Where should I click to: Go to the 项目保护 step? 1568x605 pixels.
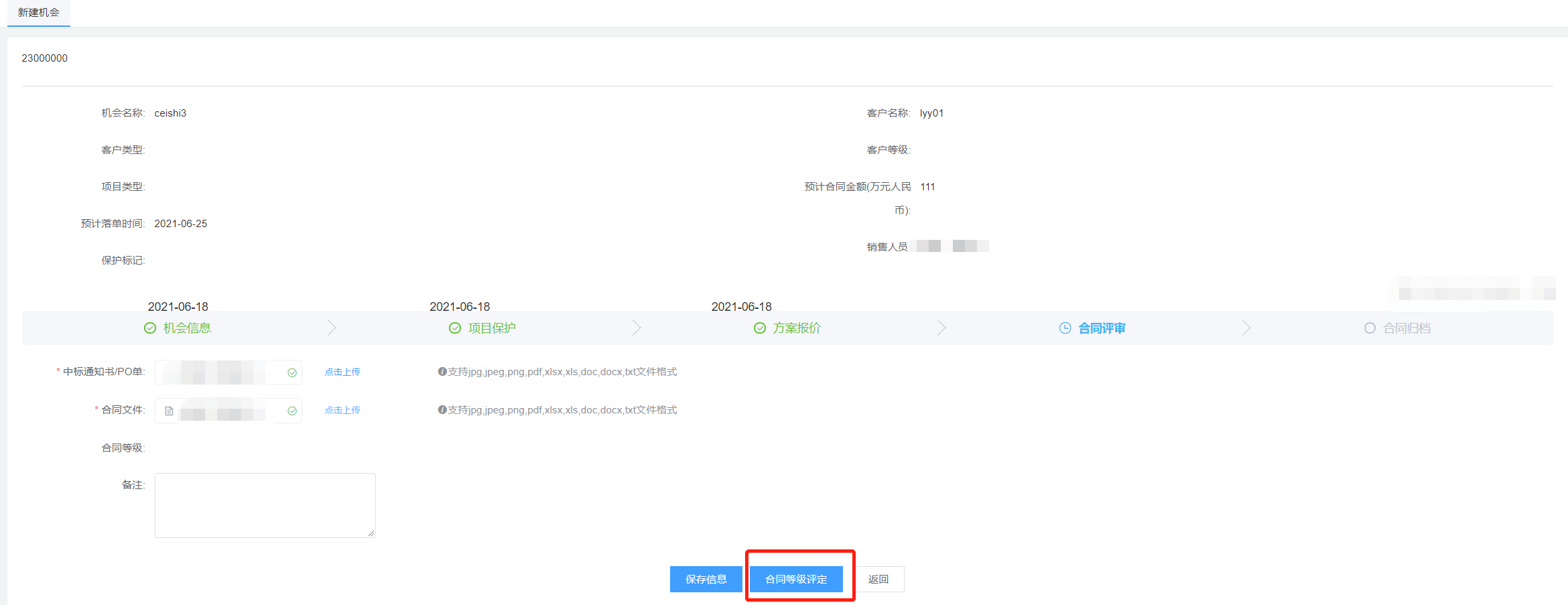point(492,328)
